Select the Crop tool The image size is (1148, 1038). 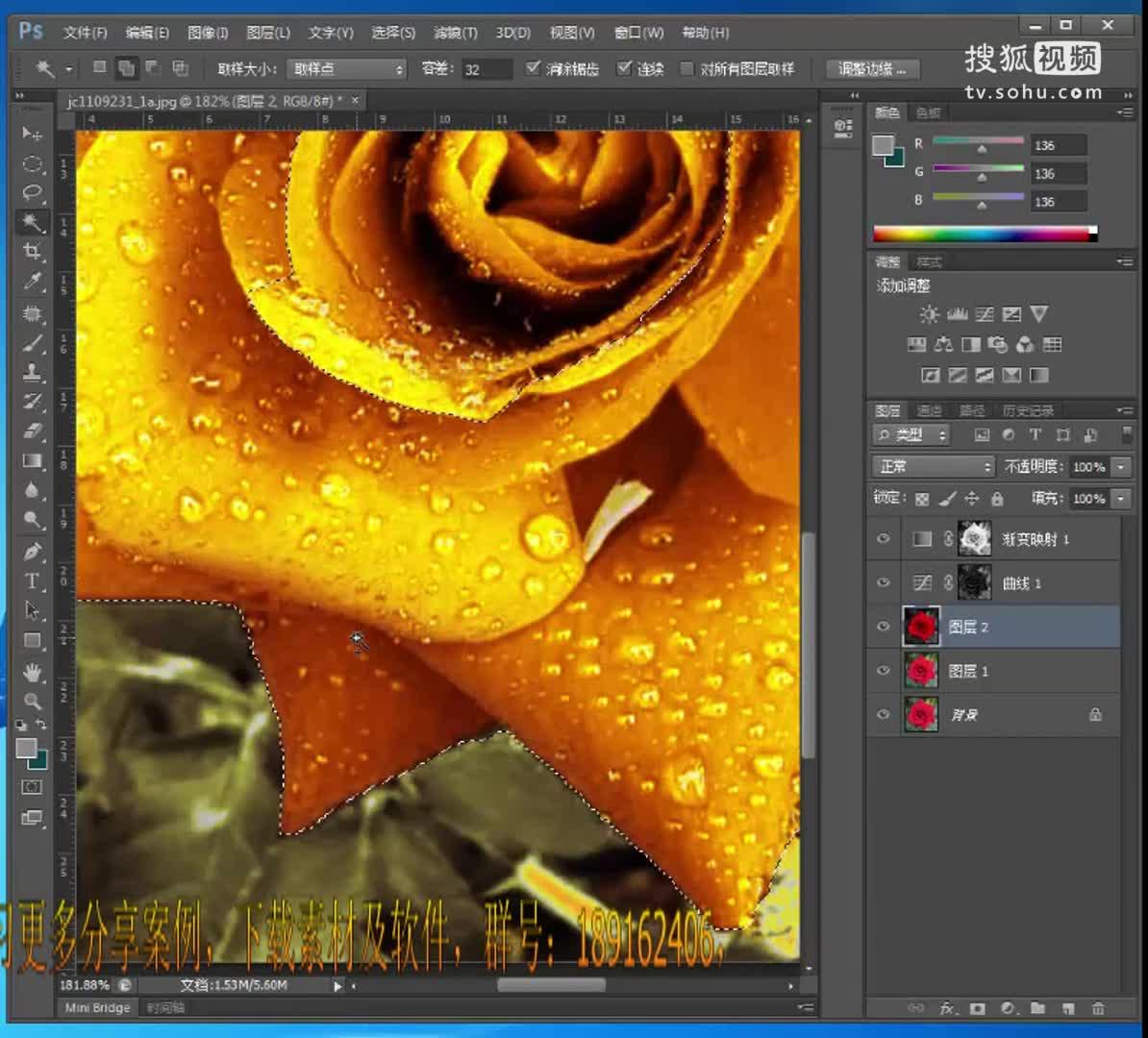point(32,252)
